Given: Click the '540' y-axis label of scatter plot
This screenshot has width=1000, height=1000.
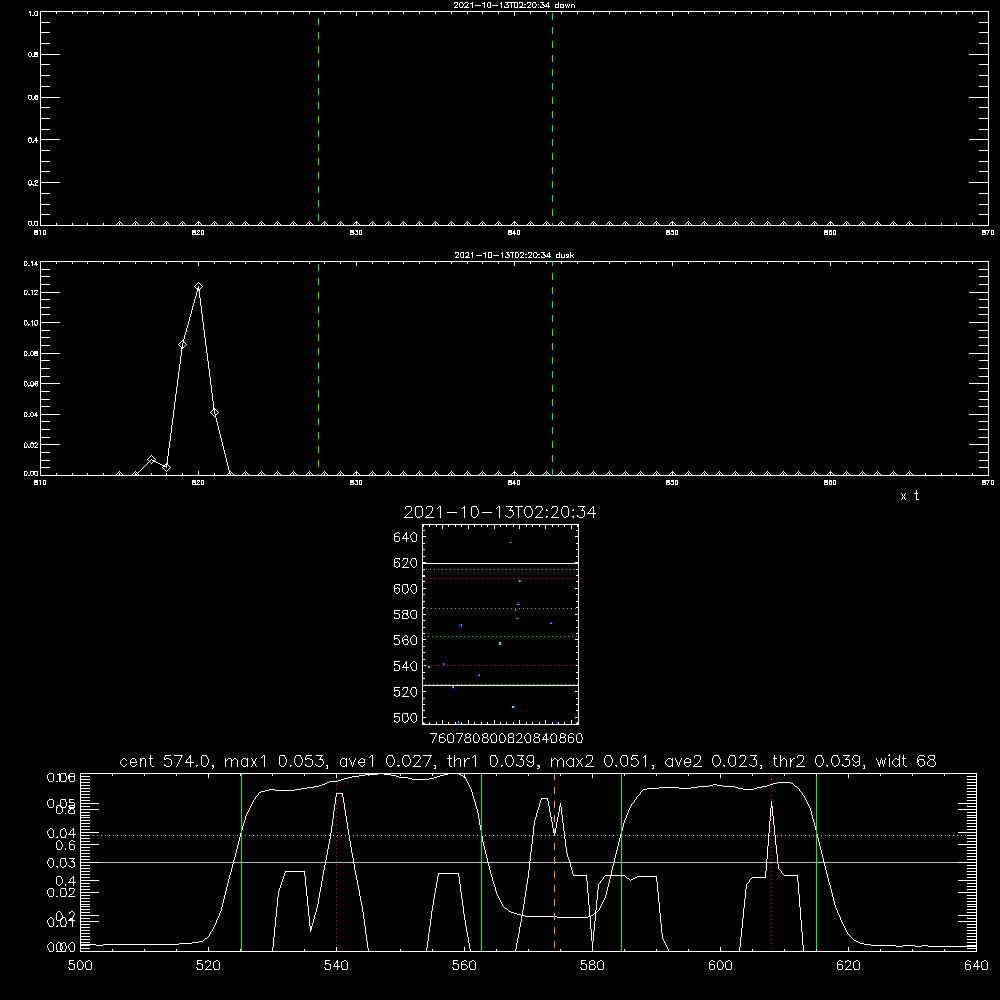Looking at the screenshot, I should click(406, 666).
